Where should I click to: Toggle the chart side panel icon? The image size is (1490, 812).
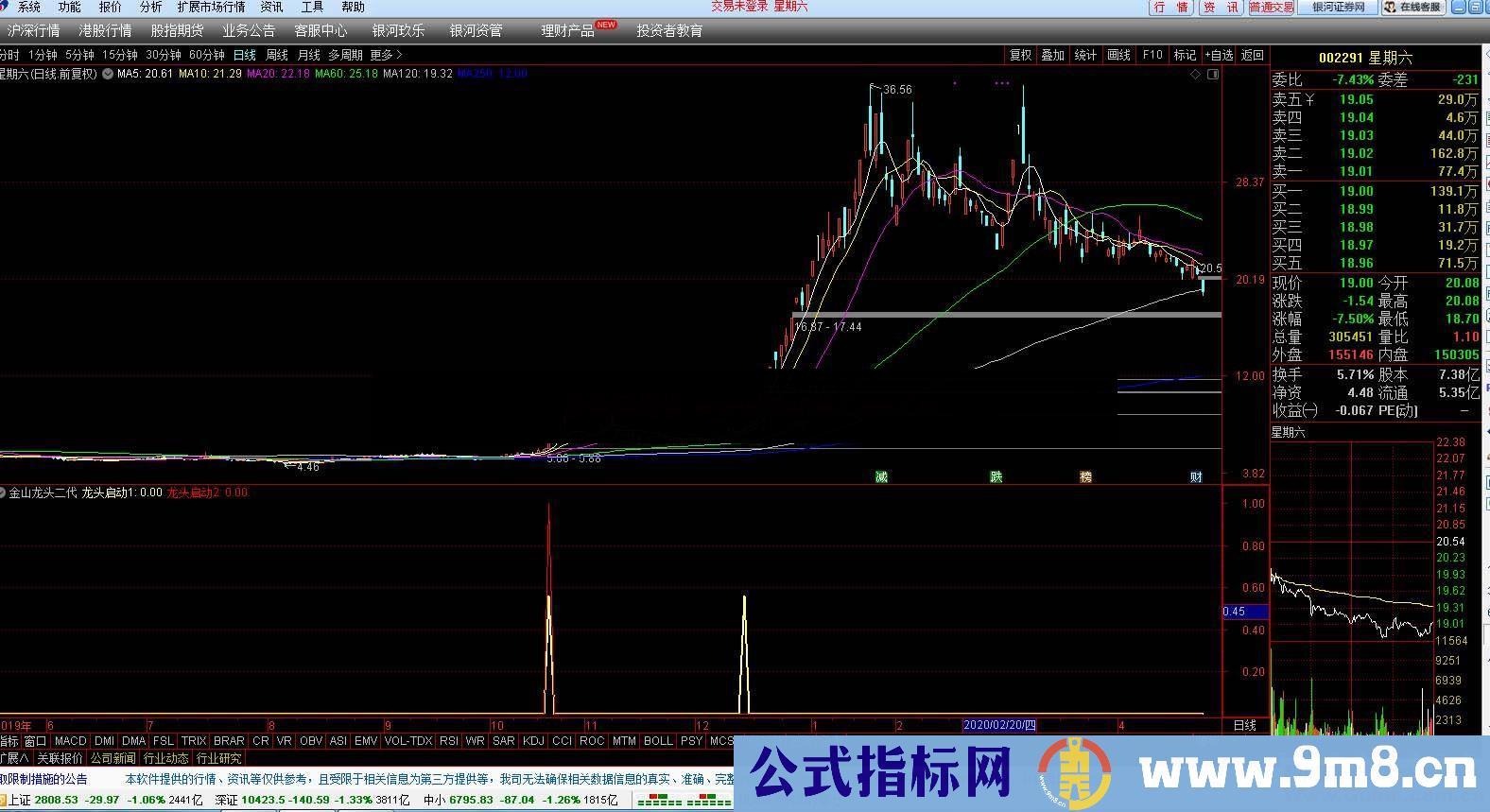click(x=1213, y=74)
